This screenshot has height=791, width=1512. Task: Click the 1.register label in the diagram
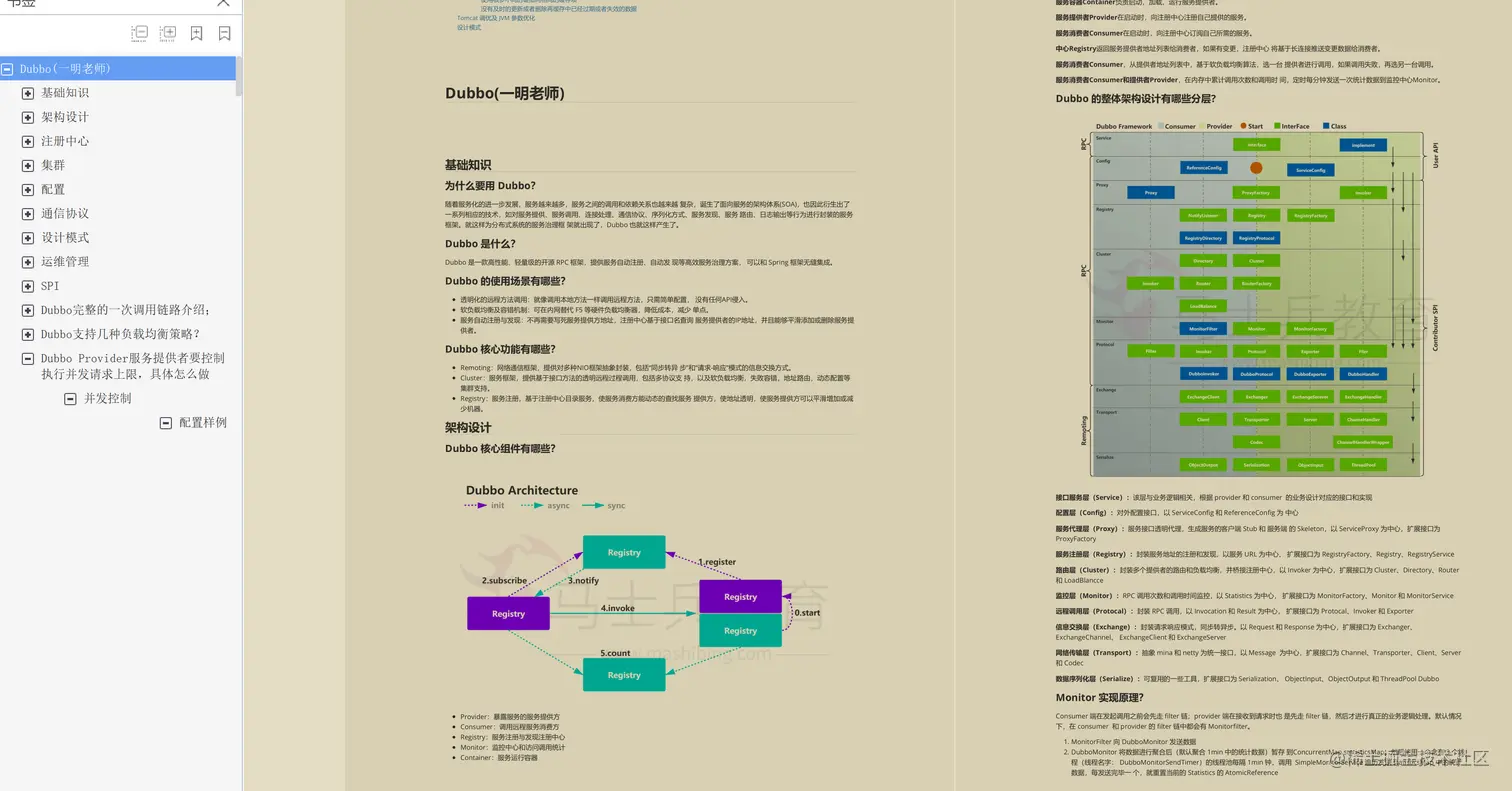[717, 562]
